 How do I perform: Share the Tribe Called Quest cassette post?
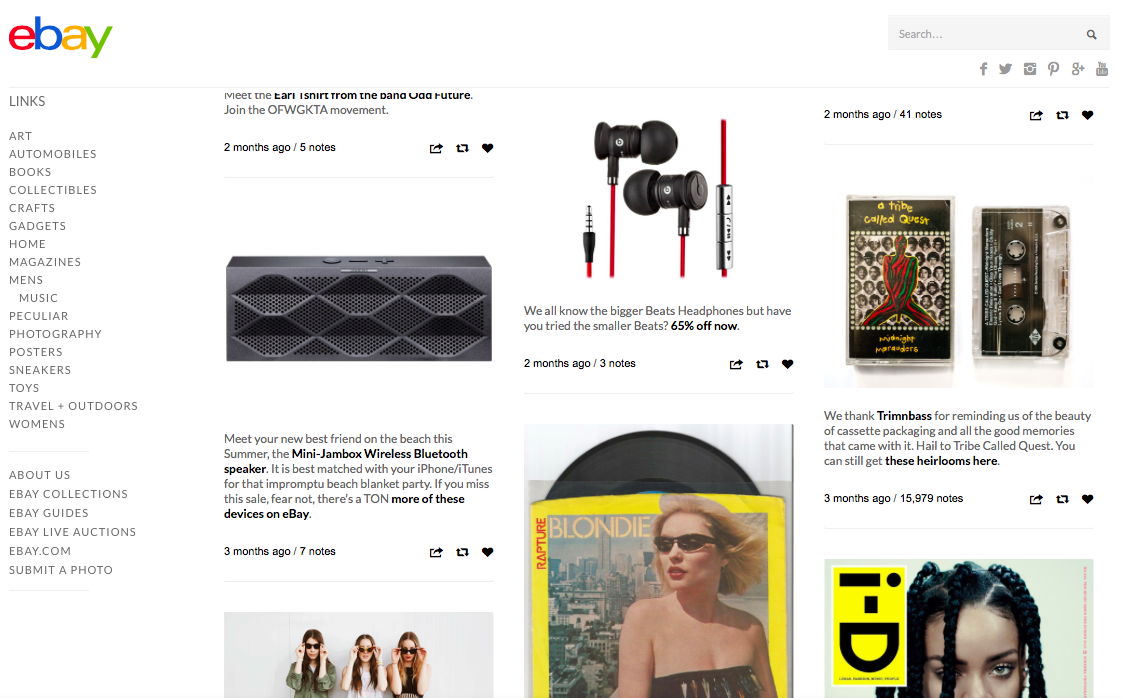pos(1035,499)
